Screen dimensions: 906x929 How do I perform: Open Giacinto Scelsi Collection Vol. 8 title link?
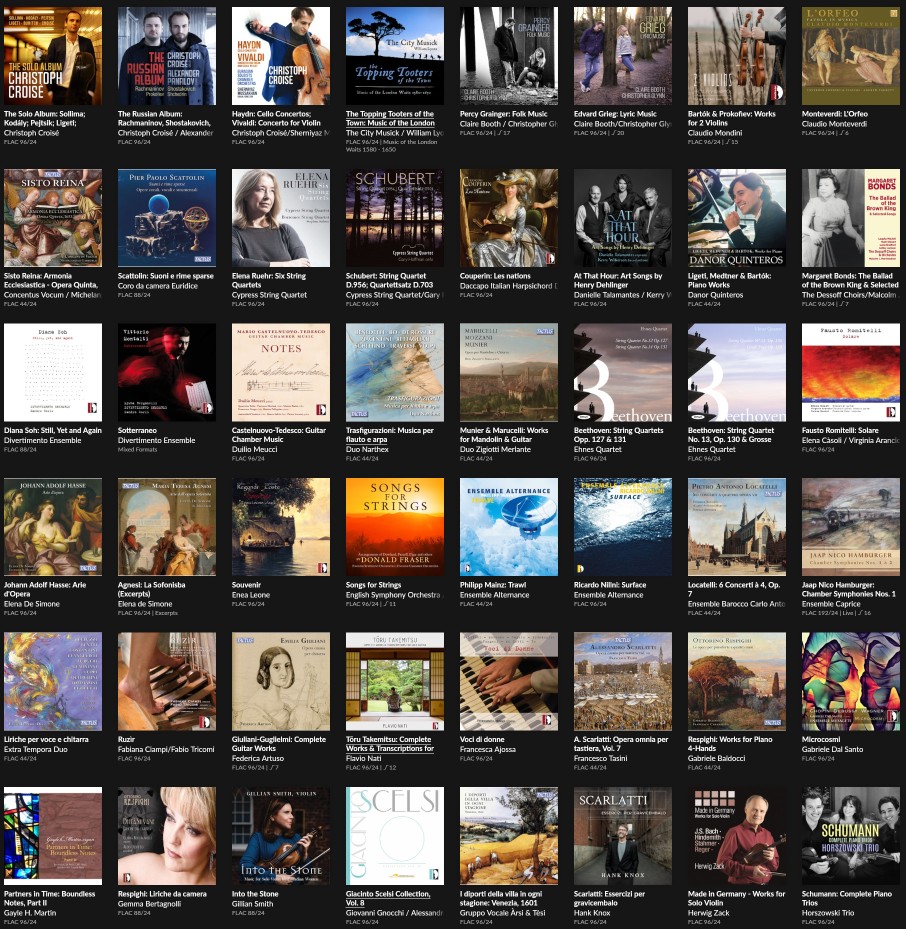click(388, 898)
